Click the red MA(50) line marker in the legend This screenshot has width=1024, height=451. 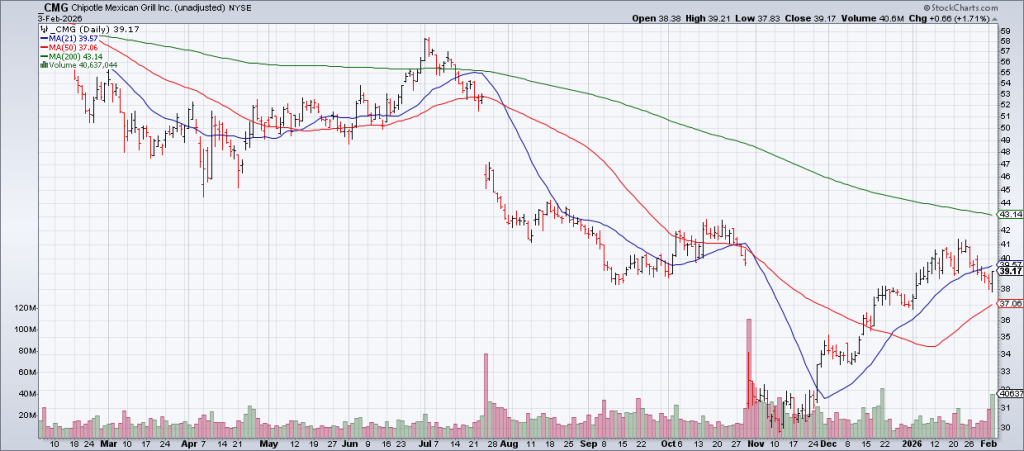click(x=43, y=48)
